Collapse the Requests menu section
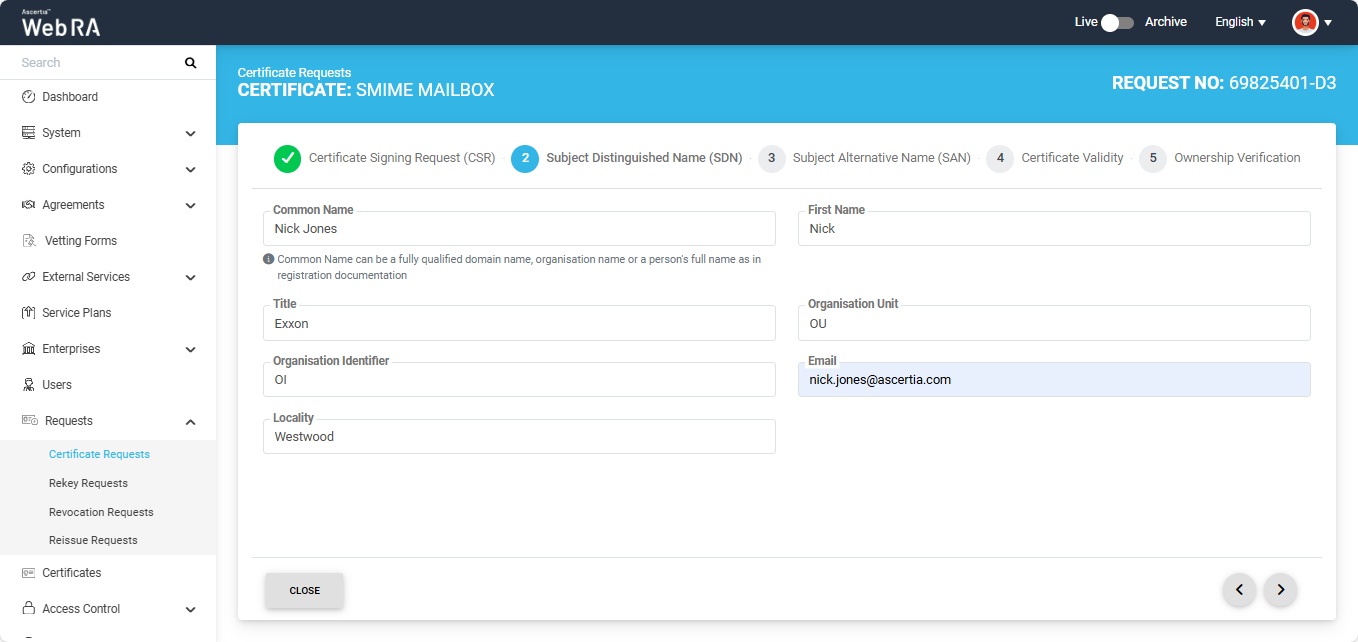Viewport: 1358px width, 642px height. point(190,421)
